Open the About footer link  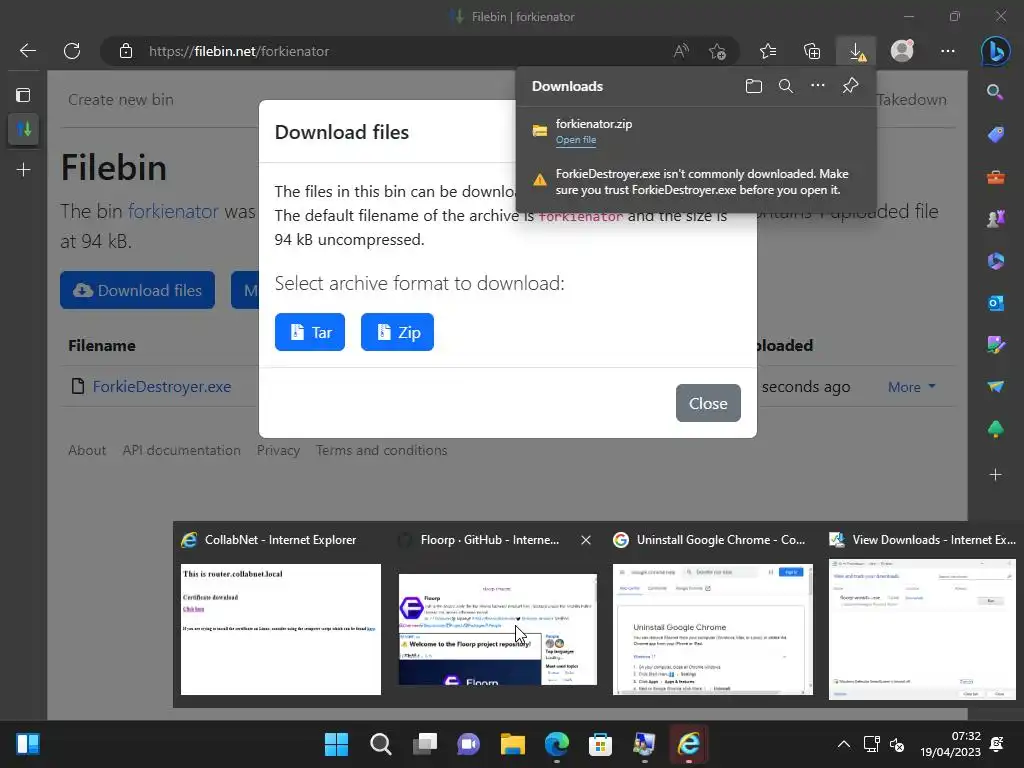coord(87,450)
